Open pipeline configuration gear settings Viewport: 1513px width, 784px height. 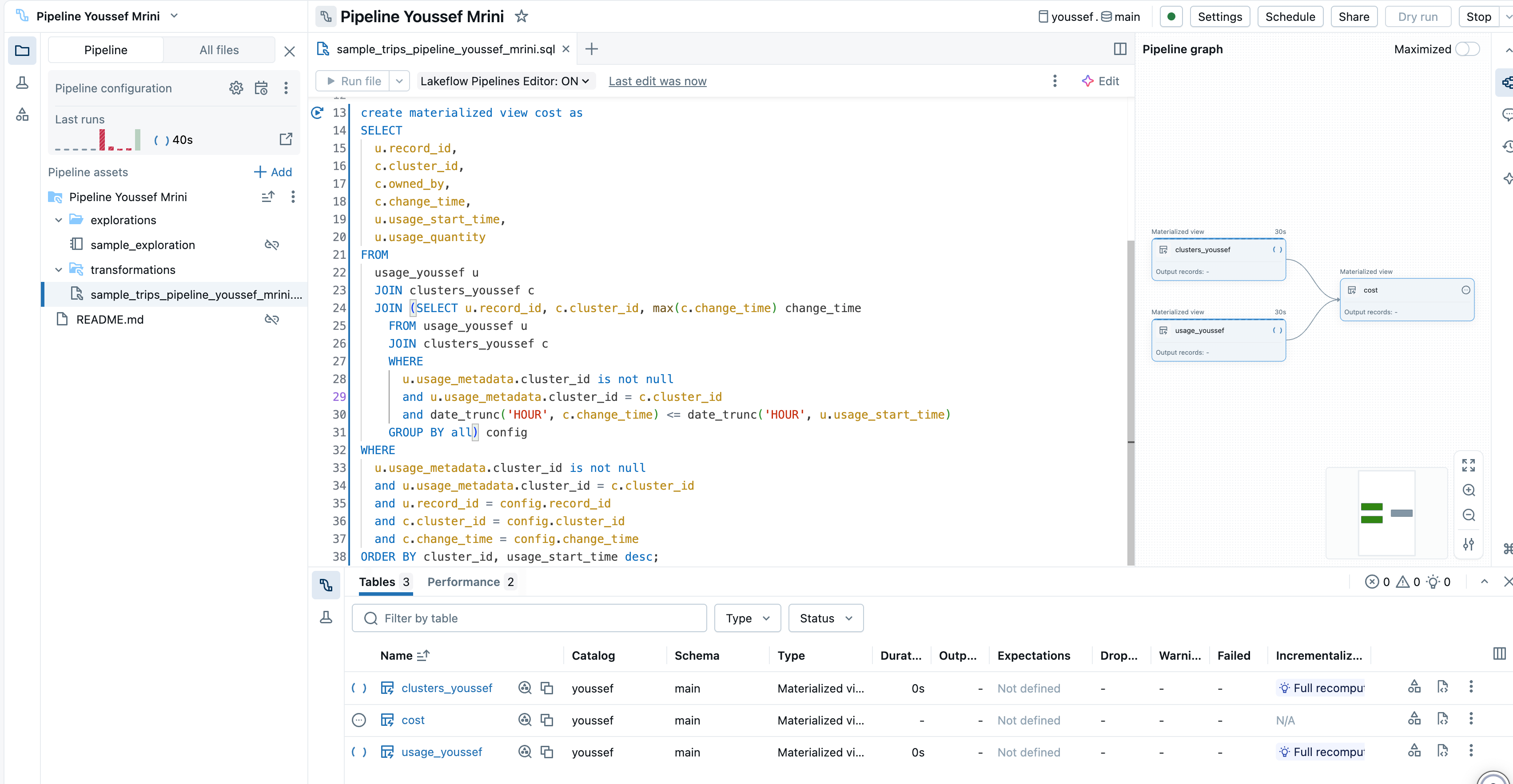[235, 88]
